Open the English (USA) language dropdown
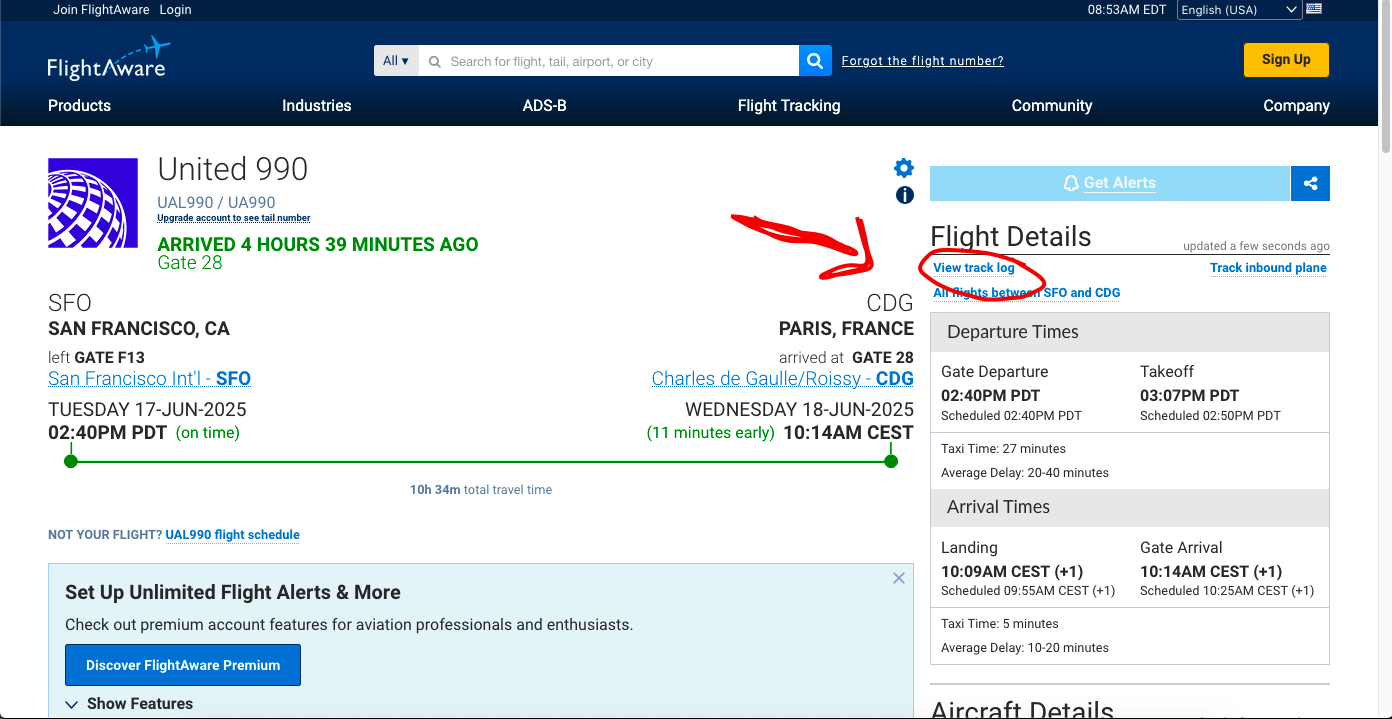1392x719 pixels. [x=1238, y=10]
